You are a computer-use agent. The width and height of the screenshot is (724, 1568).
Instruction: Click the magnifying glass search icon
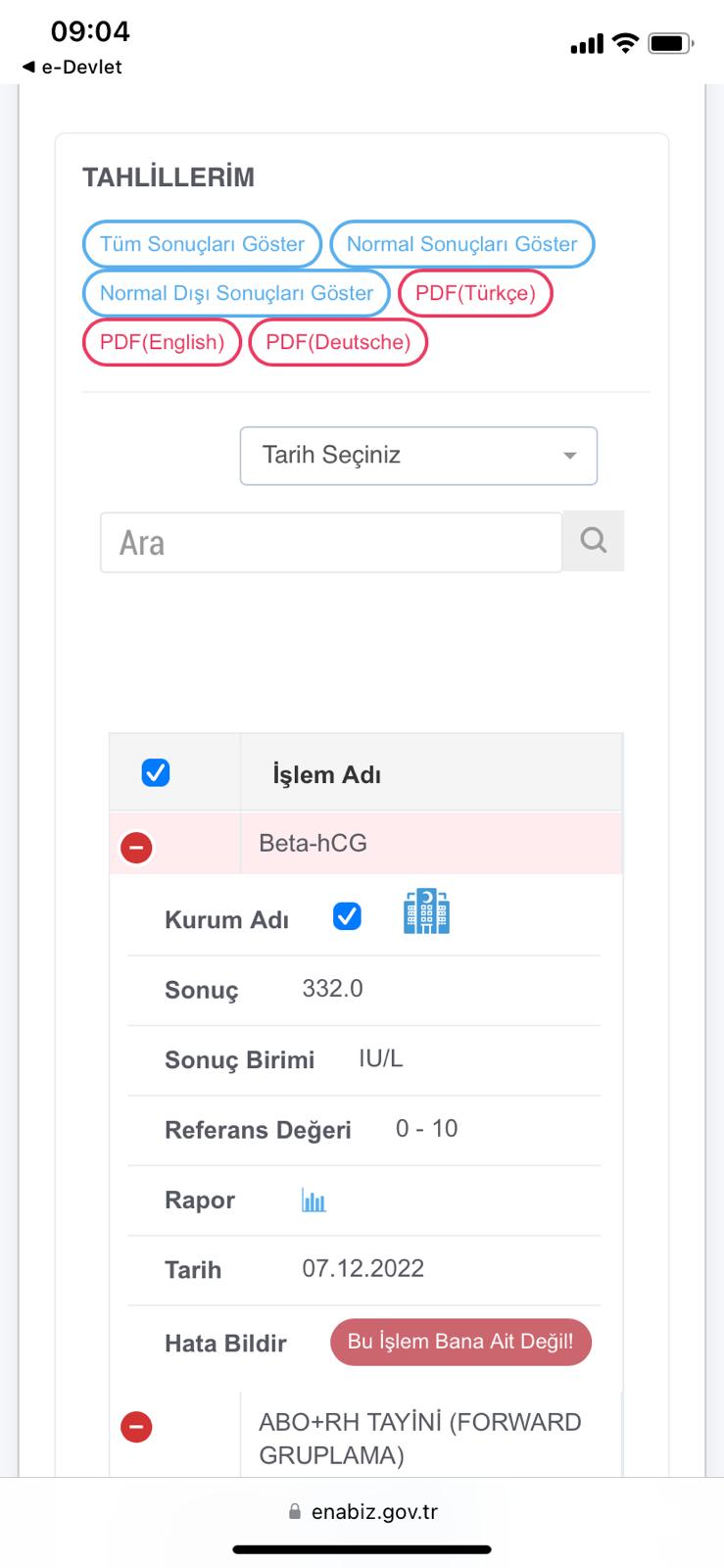[593, 541]
